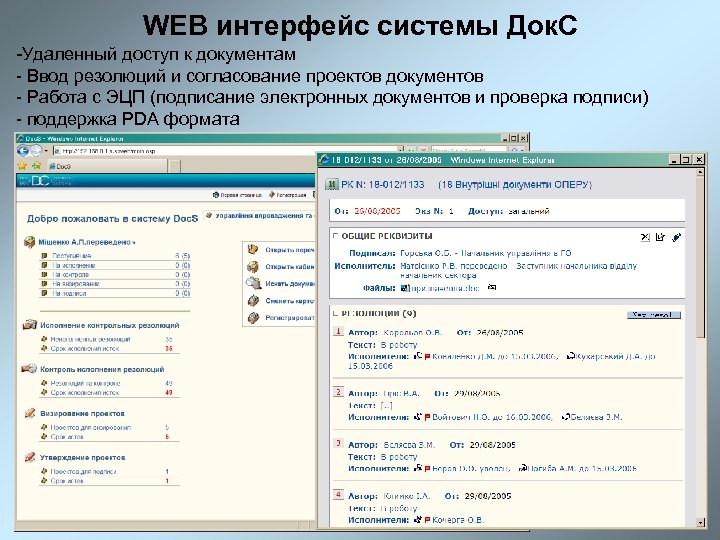Click the crossed-box icon in ОБЩИЕ РЕКВИЗИТЫ header
Image resolution: width=720 pixels, height=540 pixels.
[x=645, y=237]
